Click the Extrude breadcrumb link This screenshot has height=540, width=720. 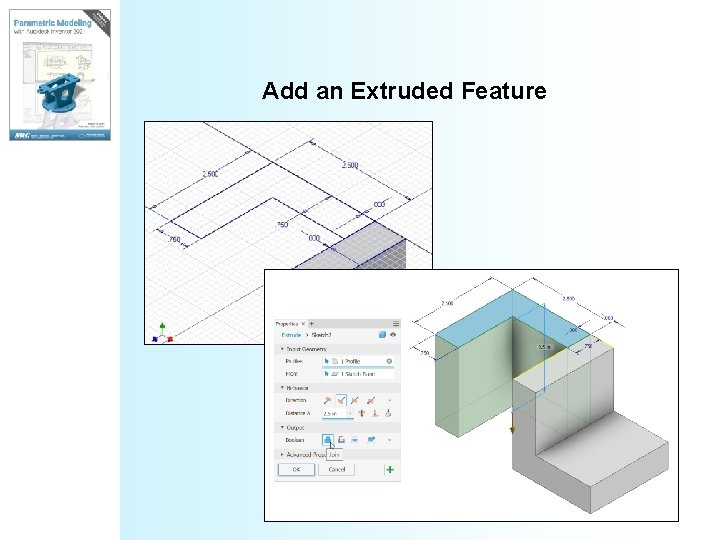tap(291, 335)
